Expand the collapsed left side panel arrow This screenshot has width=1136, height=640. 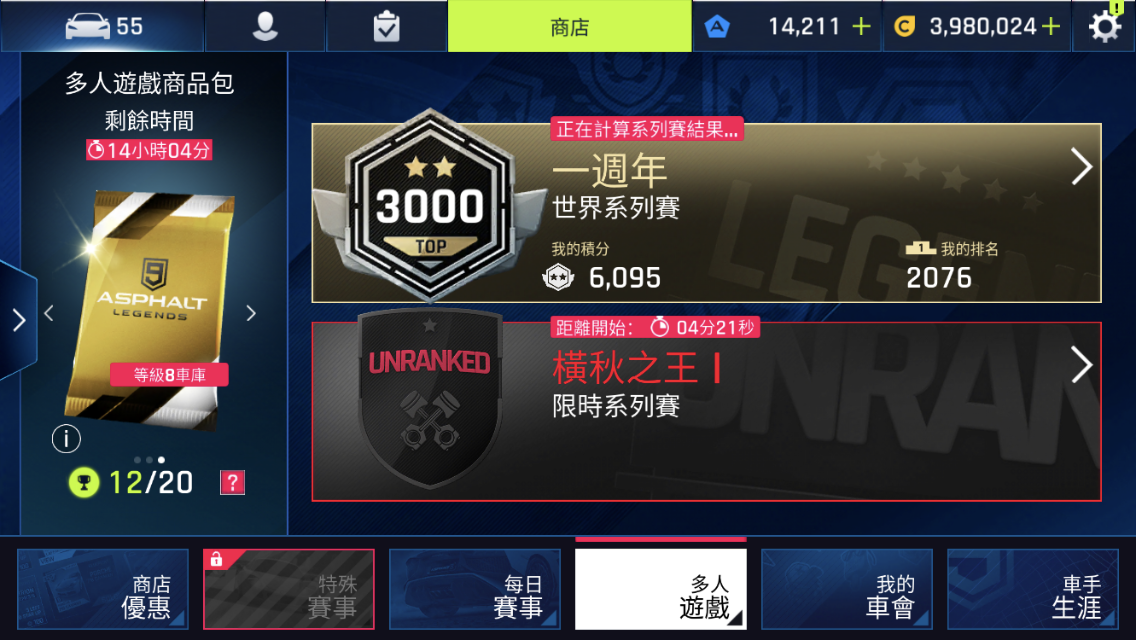[18, 320]
